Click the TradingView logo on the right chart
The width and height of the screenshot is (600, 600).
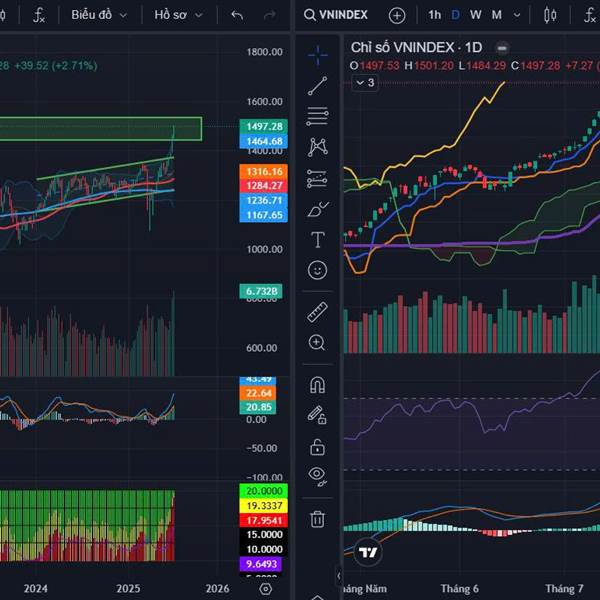click(368, 552)
